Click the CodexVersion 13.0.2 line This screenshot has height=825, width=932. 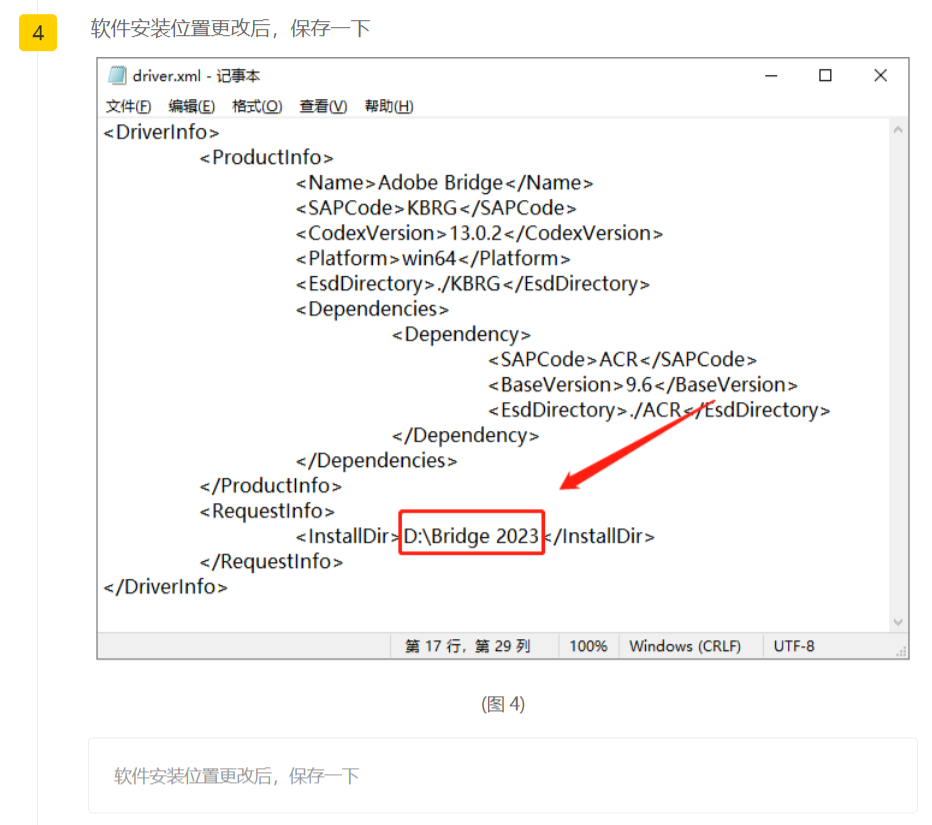click(479, 233)
